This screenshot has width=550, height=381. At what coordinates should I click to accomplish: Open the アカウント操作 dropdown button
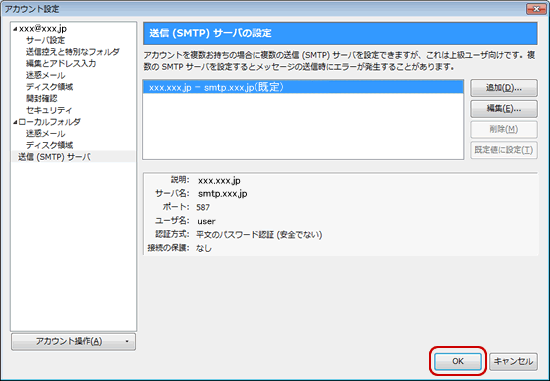(x=73, y=341)
